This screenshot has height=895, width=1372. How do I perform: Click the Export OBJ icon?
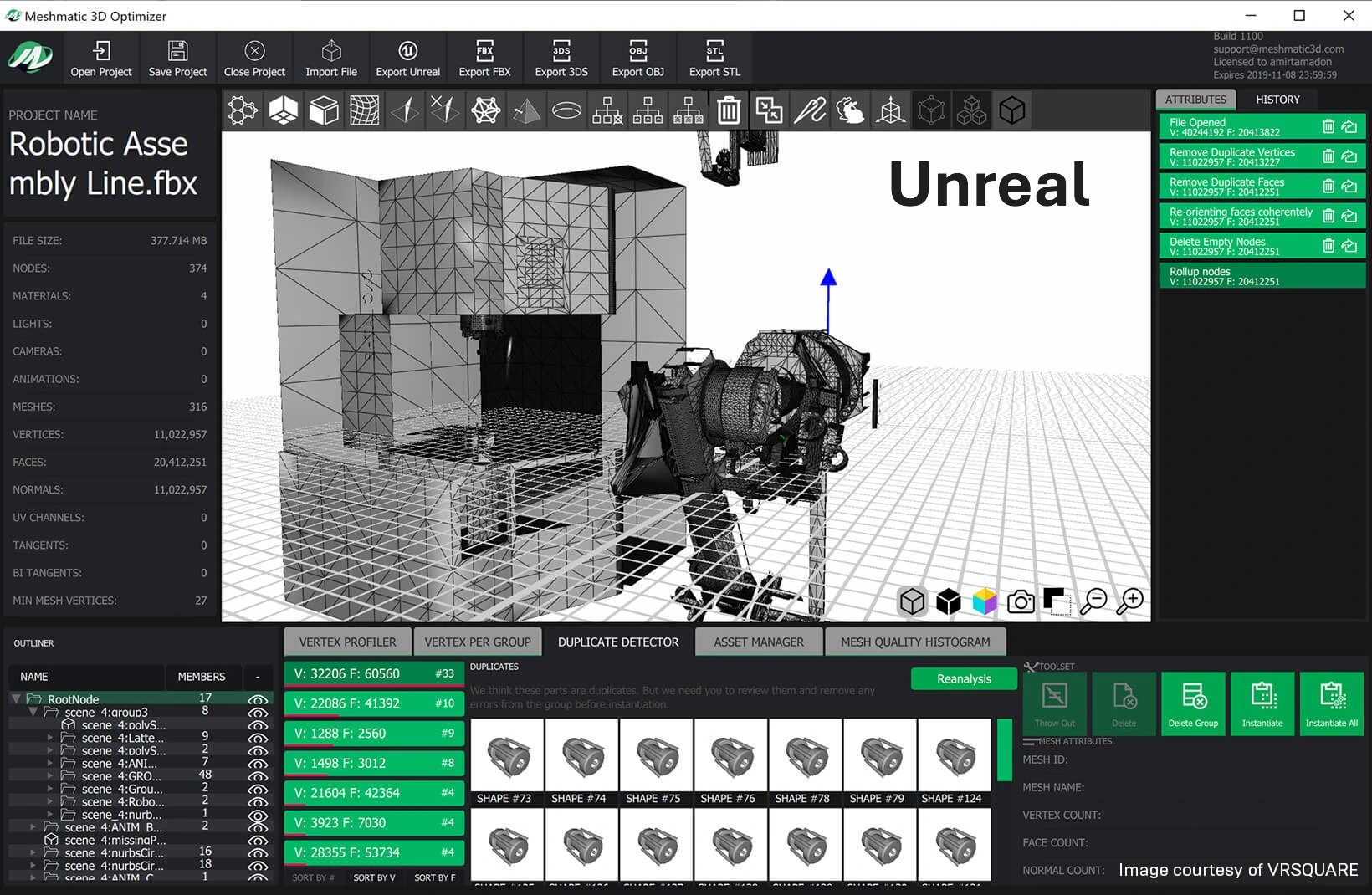pyautogui.click(x=638, y=51)
